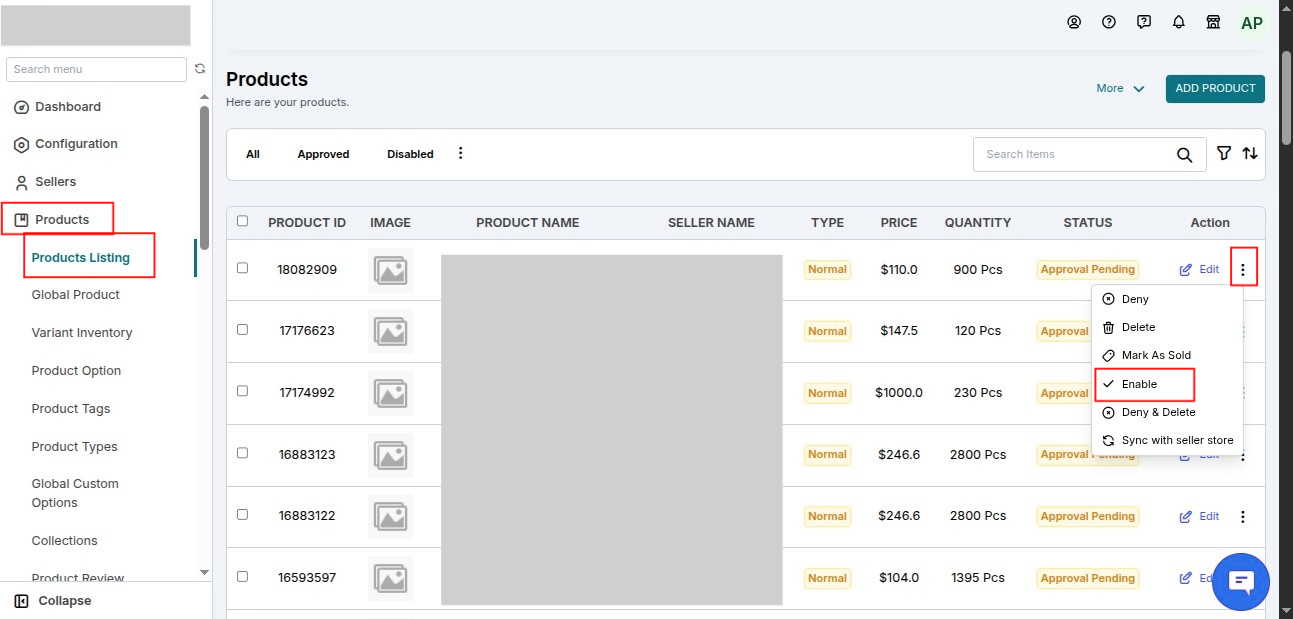
Task: Expand the More dropdown
Action: pos(1120,89)
